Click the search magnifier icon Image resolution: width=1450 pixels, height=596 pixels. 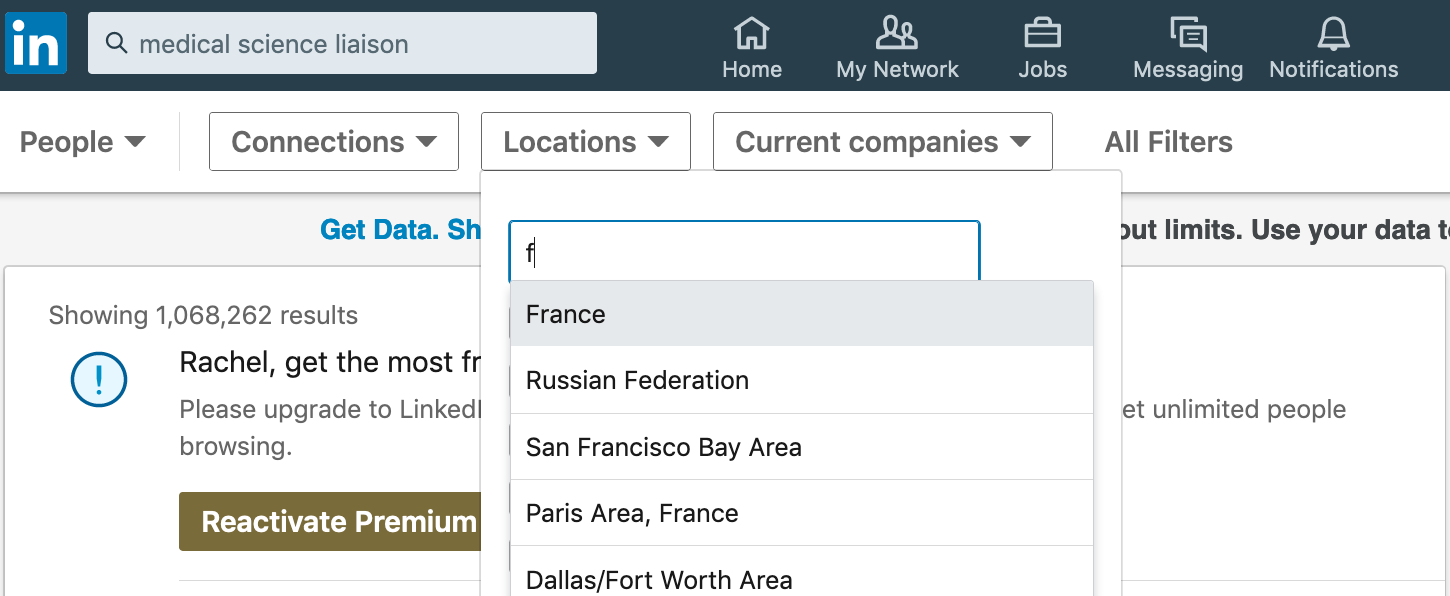point(117,43)
